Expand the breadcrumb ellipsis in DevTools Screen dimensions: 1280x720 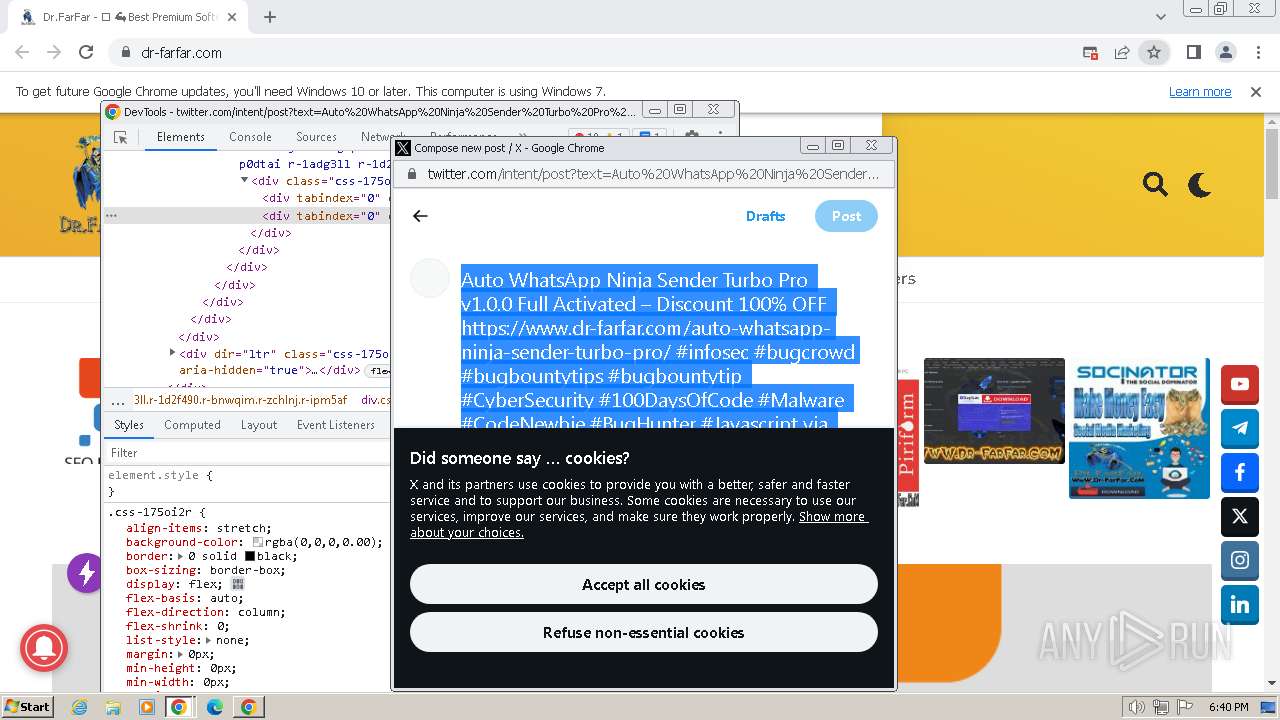[x=117, y=400]
